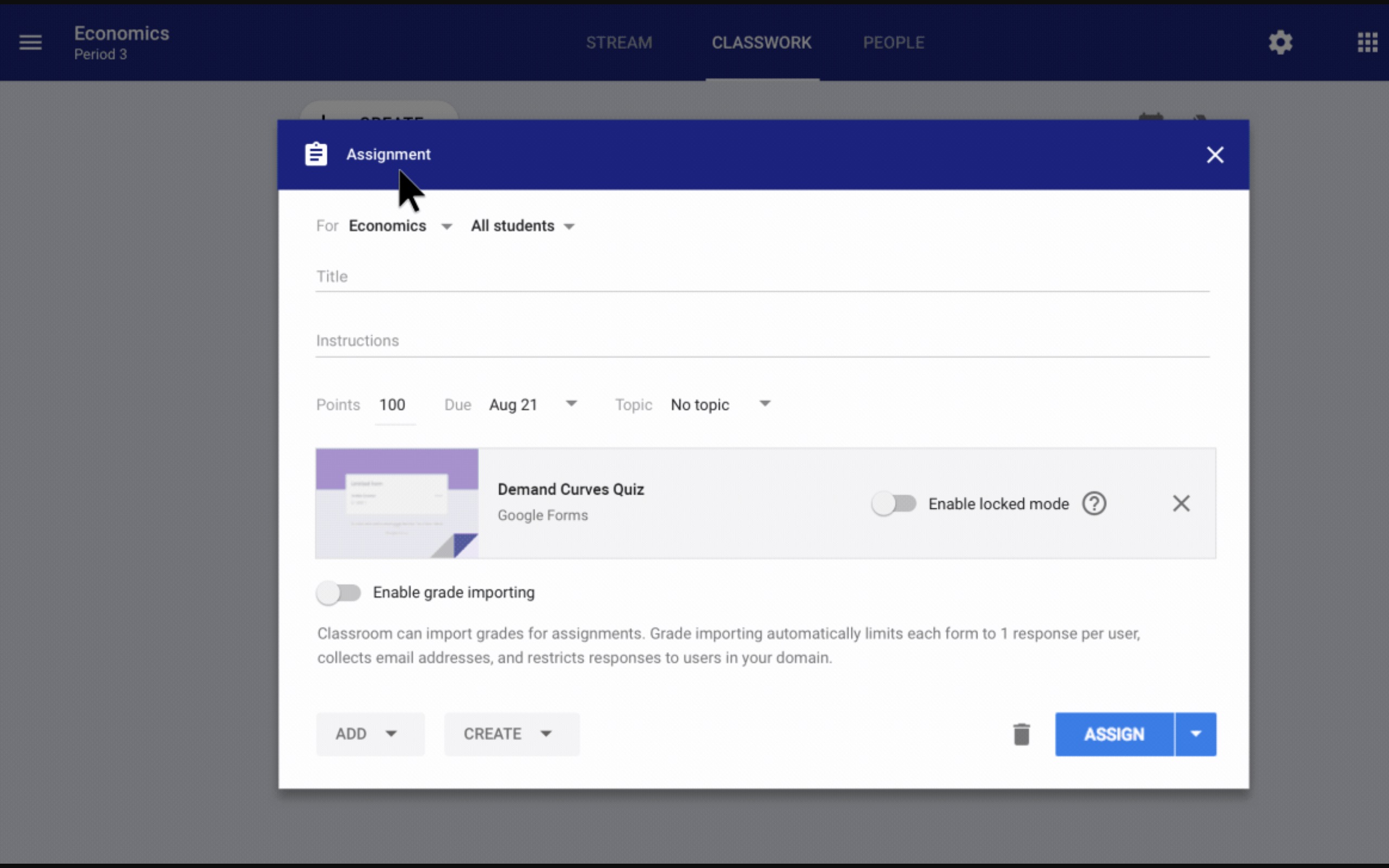Image resolution: width=1389 pixels, height=868 pixels.
Task: Remove the Demand Curves Quiz attachment
Action: pos(1181,503)
